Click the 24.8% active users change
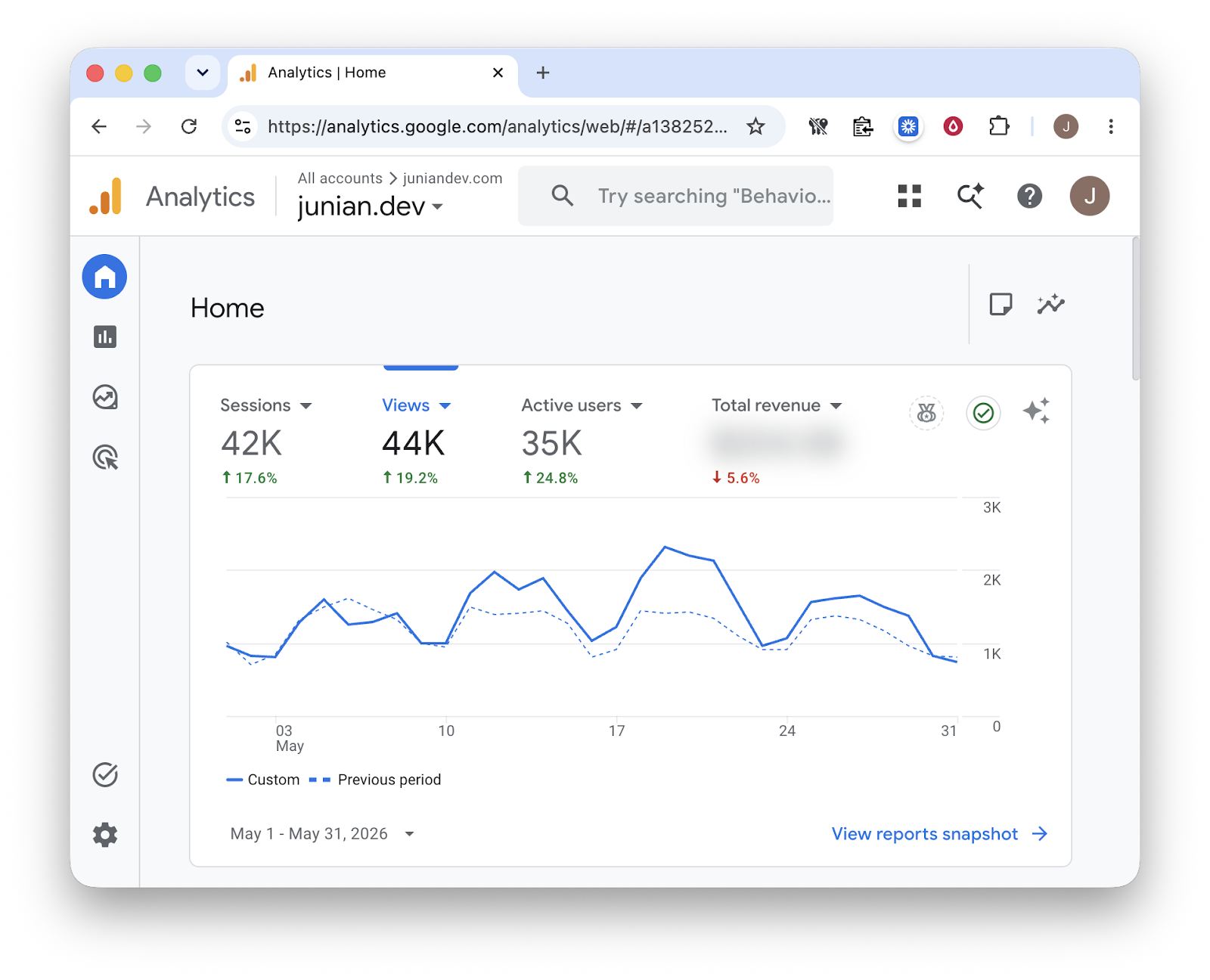 click(x=551, y=478)
